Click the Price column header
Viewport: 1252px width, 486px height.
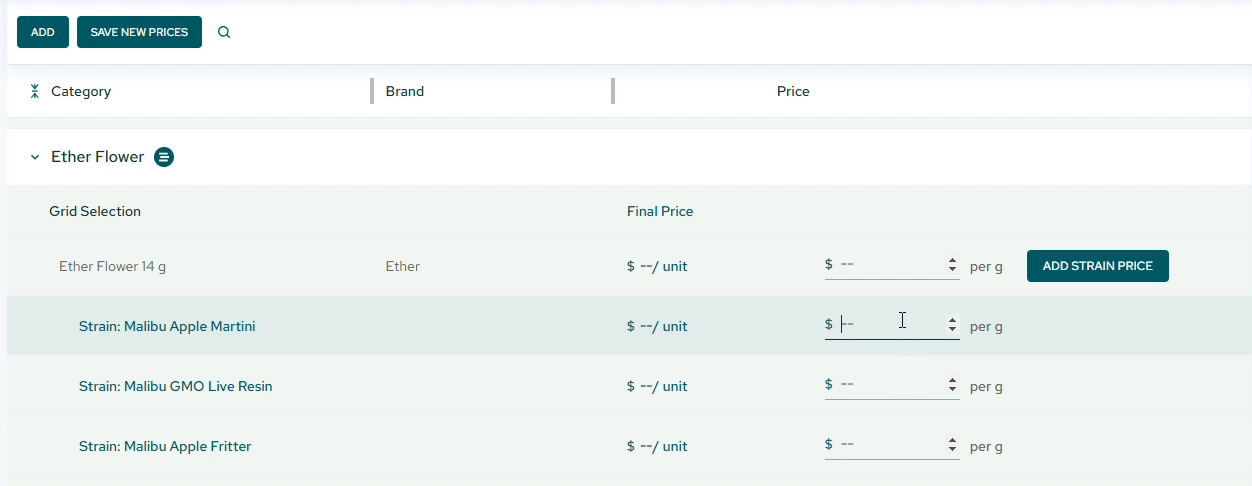click(x=793, y=91)
